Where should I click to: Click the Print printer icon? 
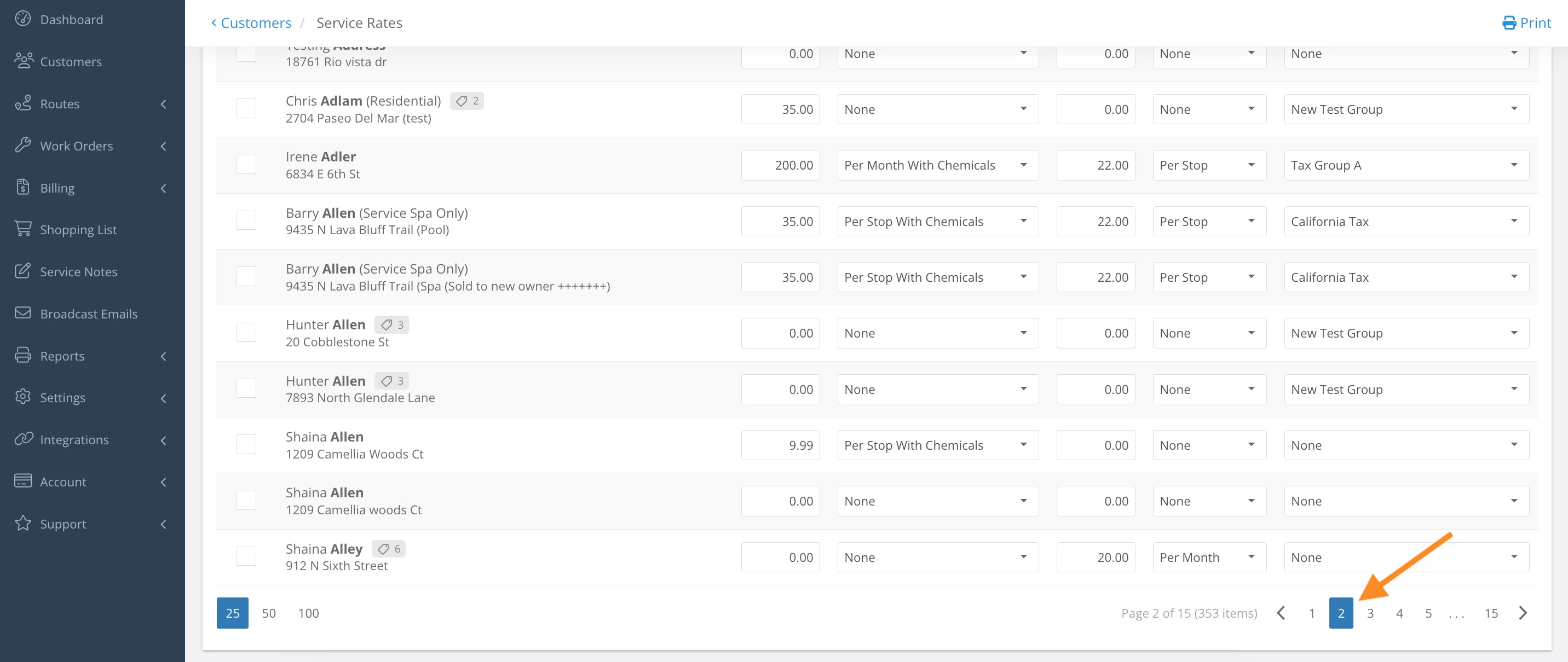coord(1509,23)
